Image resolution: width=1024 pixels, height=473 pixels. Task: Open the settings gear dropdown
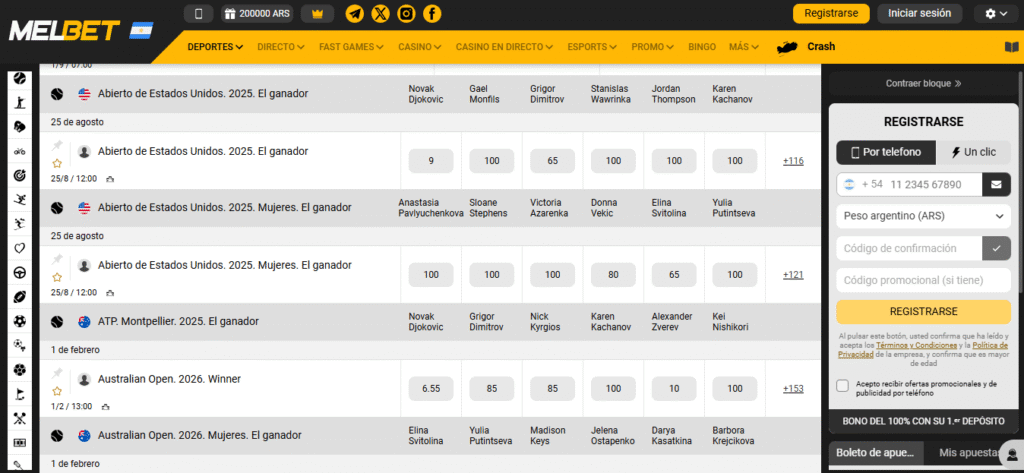(996, 14)
